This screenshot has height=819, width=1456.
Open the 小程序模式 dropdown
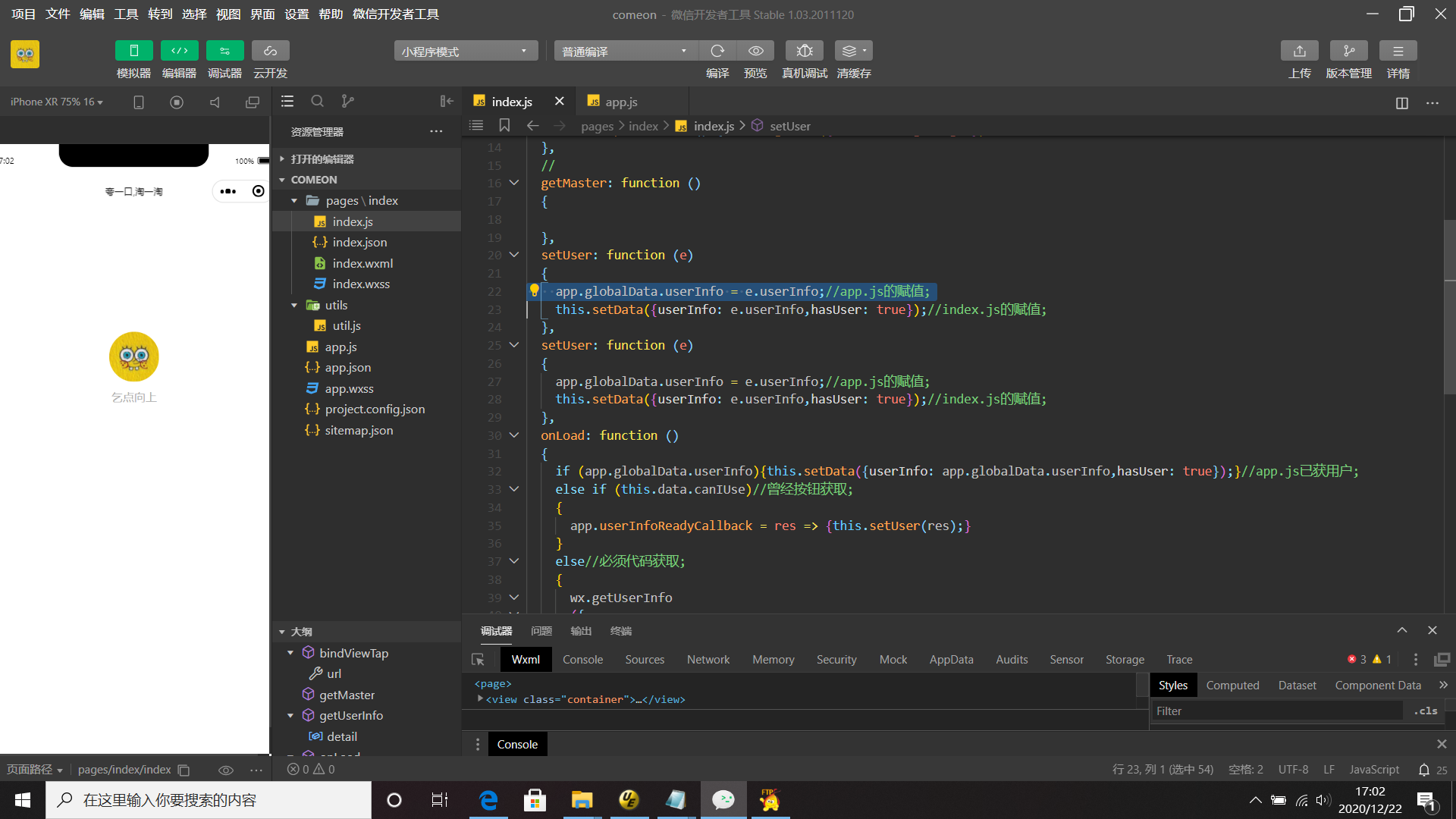coord(465,51)
